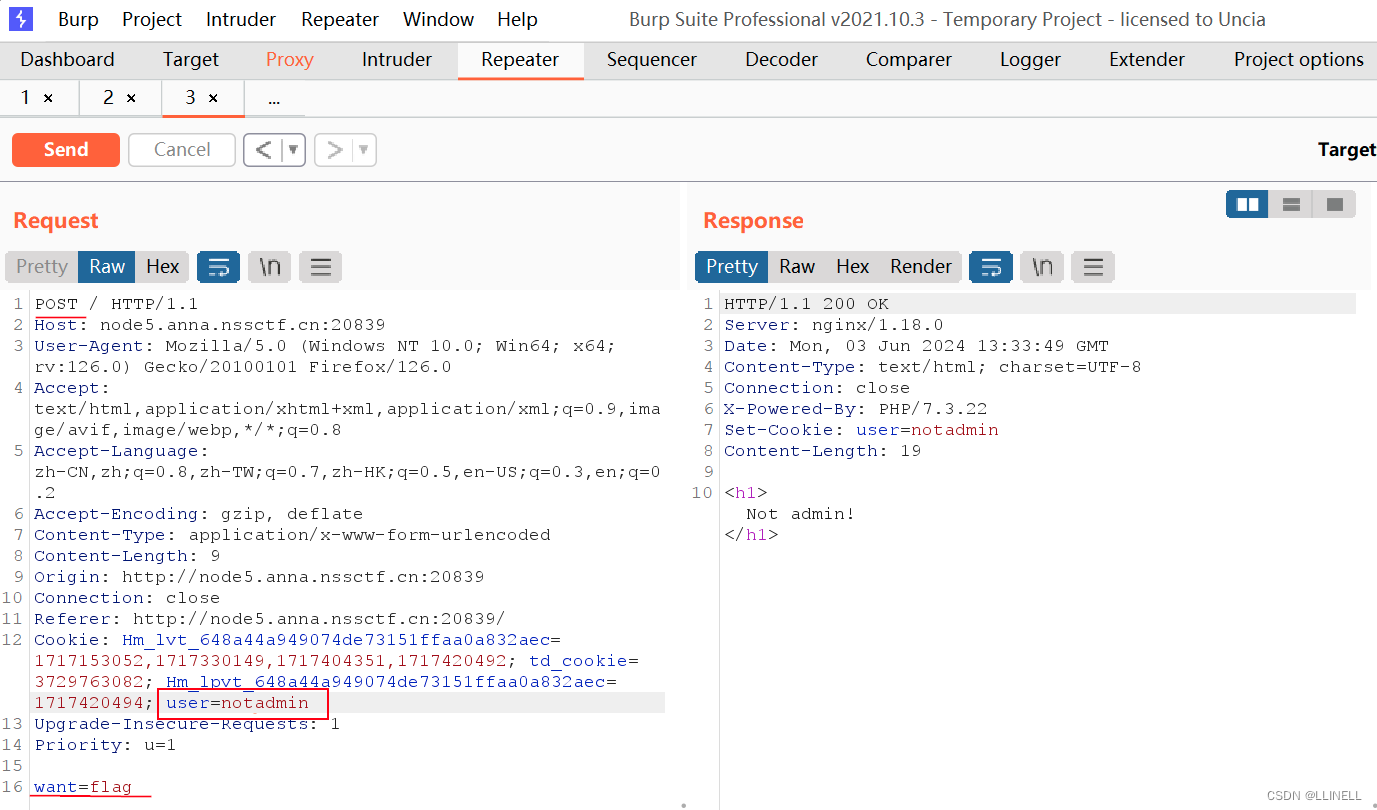Viewport: 1377px width, 810px height.
Task: Switch Response view to Hex
Action: point(853,266)
